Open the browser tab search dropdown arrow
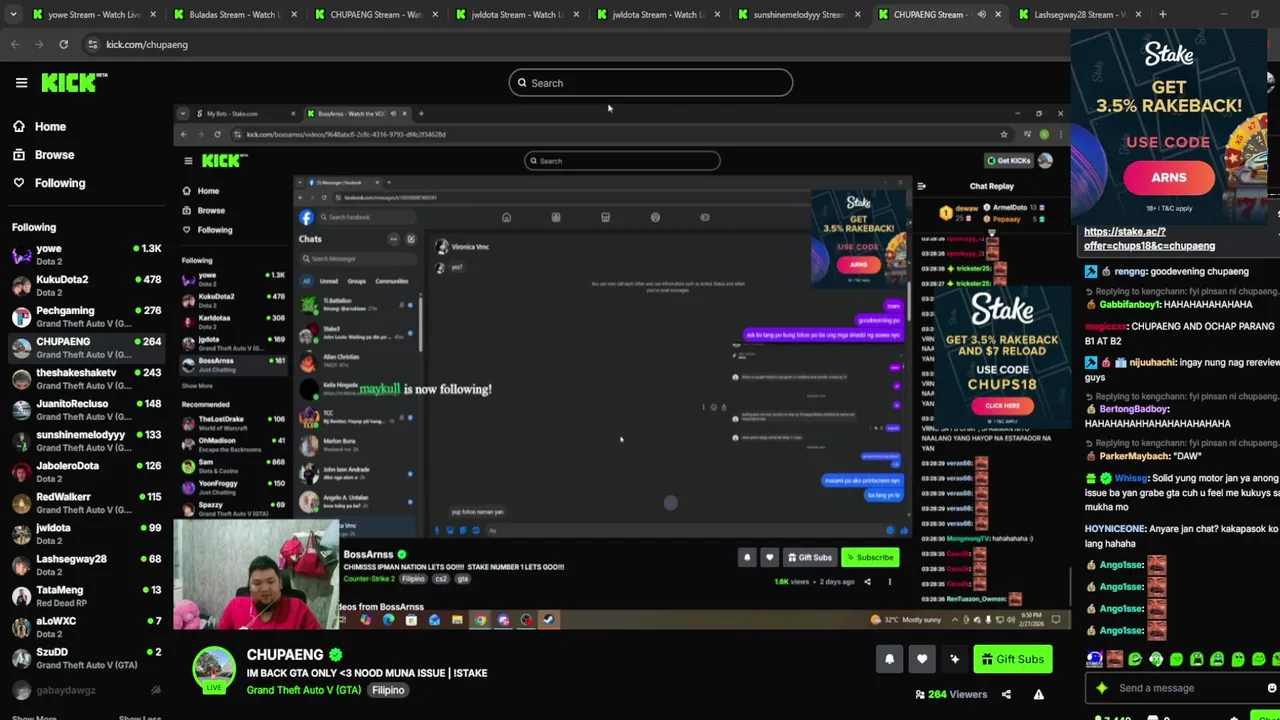Viewport: 1280px width, 720px height. pos(13,14)
